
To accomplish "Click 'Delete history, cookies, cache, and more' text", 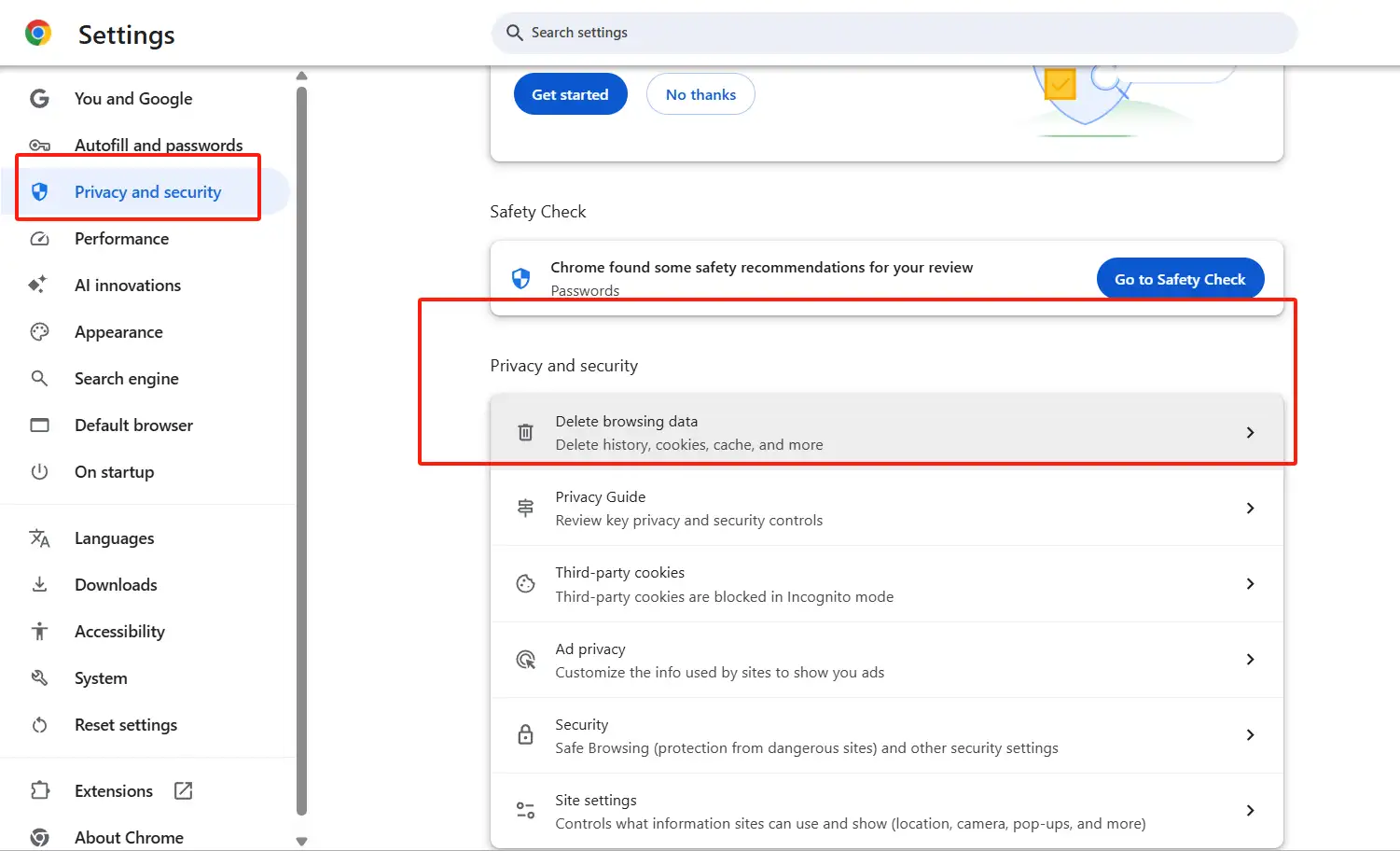I will [x=689, y=444].
